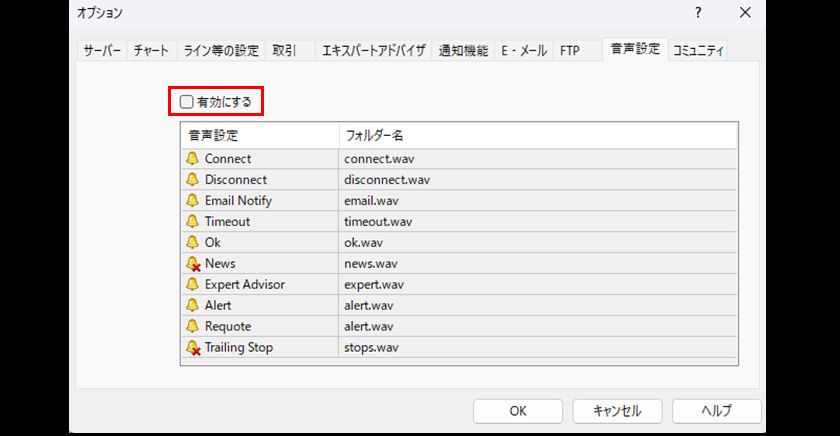Click the Alert event bell icon
The image size is (840, 436).
(x=193, y=306)
